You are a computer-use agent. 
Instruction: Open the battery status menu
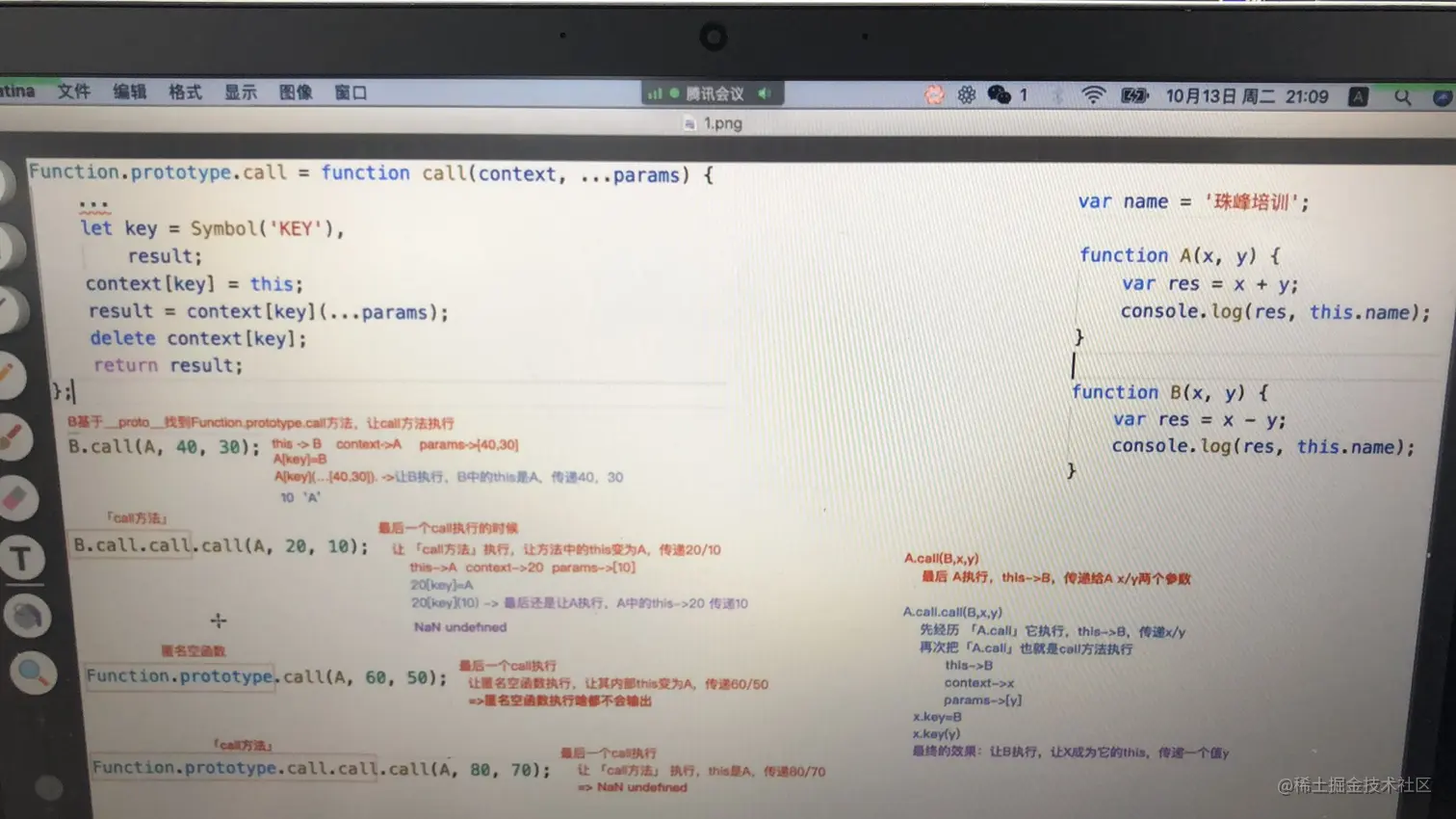[1135, 95]
